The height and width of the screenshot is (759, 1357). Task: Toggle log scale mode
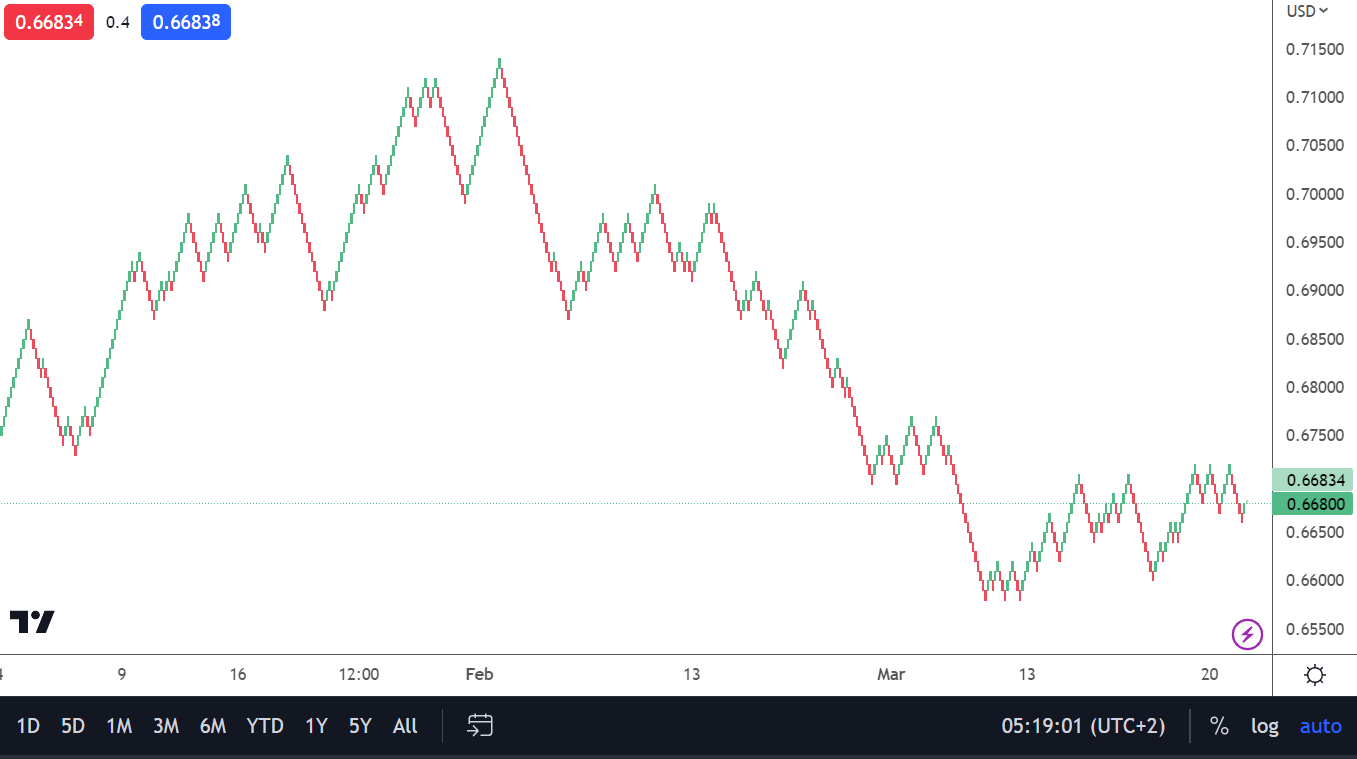coord(1265,726)
